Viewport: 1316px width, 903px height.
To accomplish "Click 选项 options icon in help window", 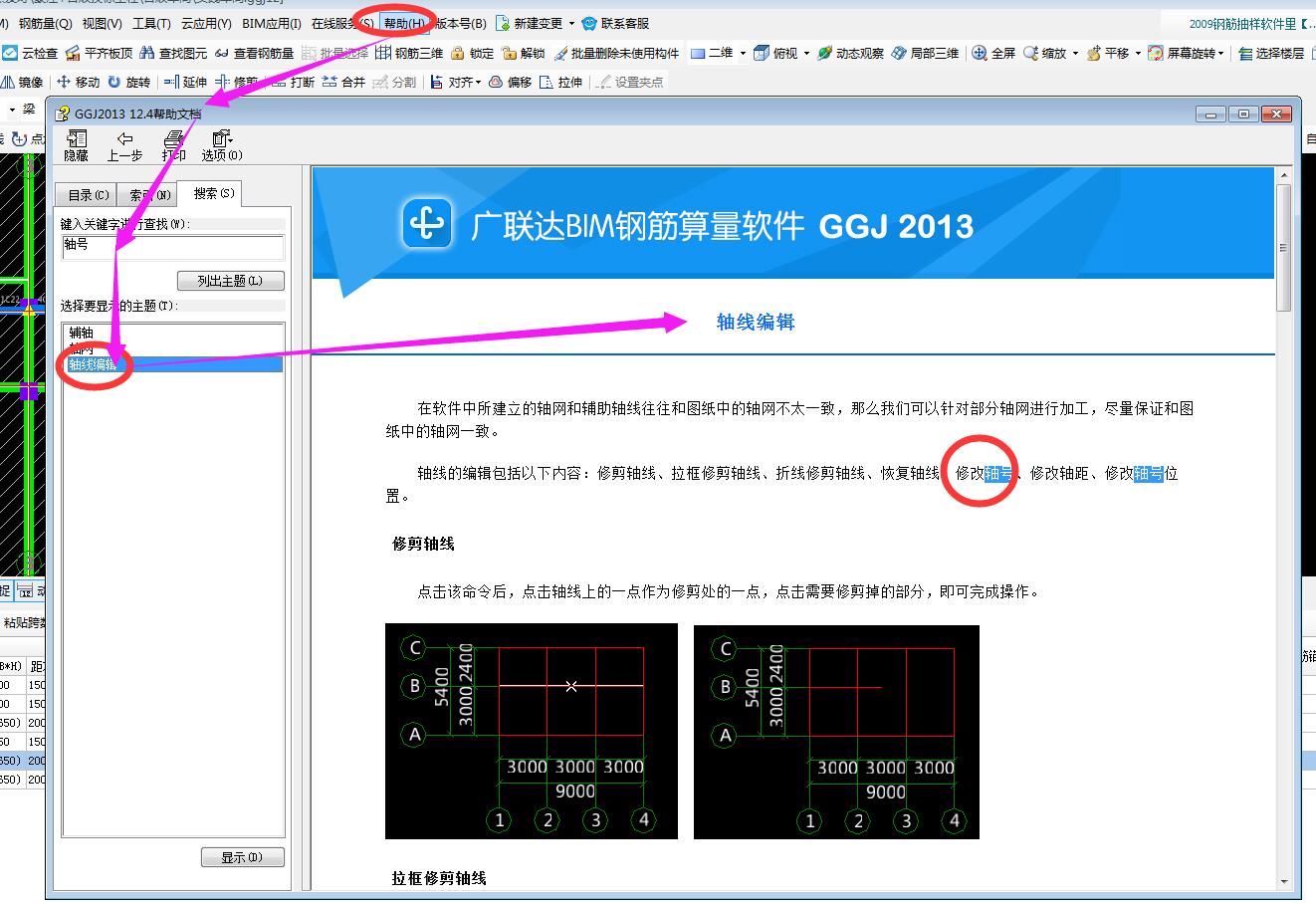I will [221, 145].
